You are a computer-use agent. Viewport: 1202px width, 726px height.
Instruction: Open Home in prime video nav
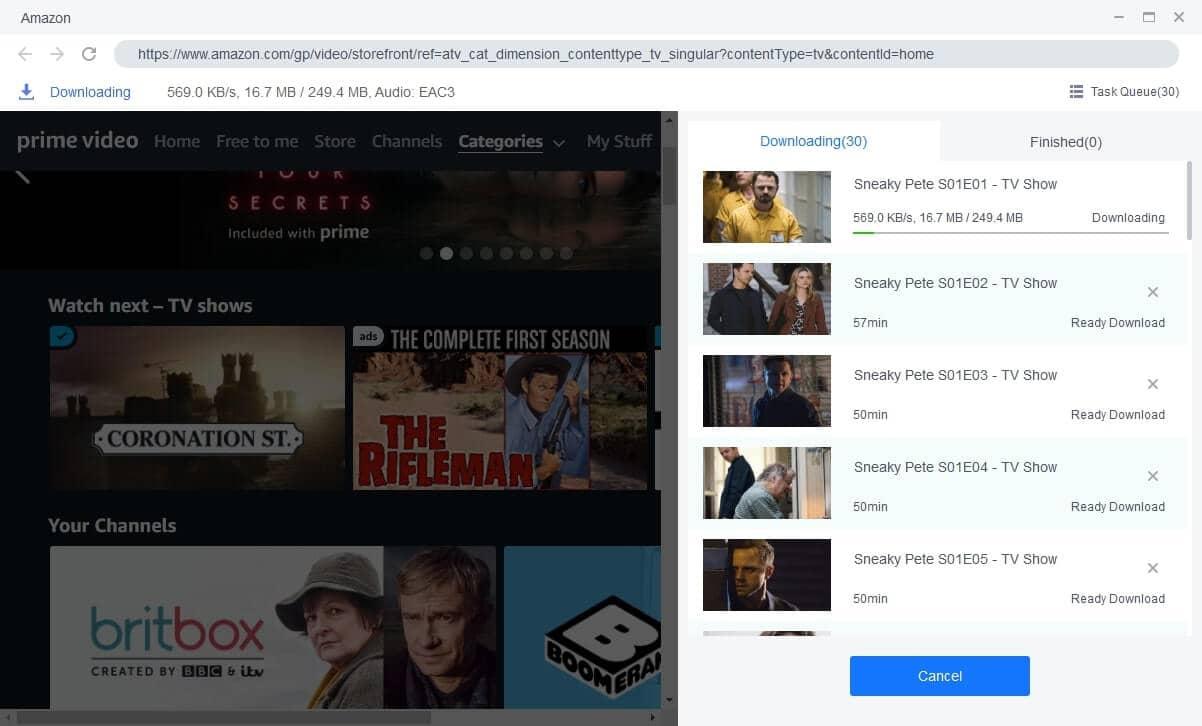(x=177, y=141)
